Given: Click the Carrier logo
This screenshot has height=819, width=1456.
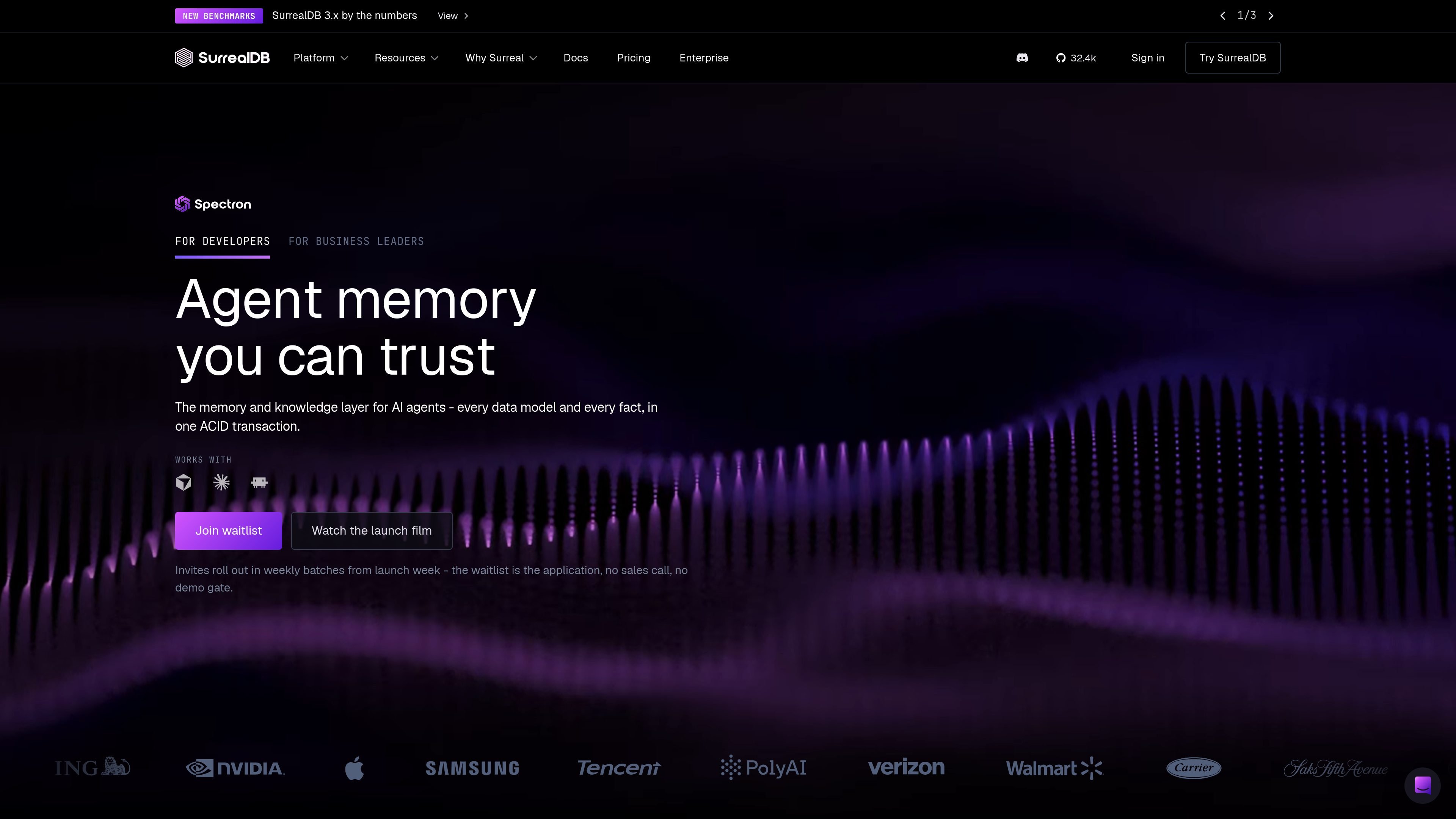Looking at the screenshot, I should [x=1194, y=767].
